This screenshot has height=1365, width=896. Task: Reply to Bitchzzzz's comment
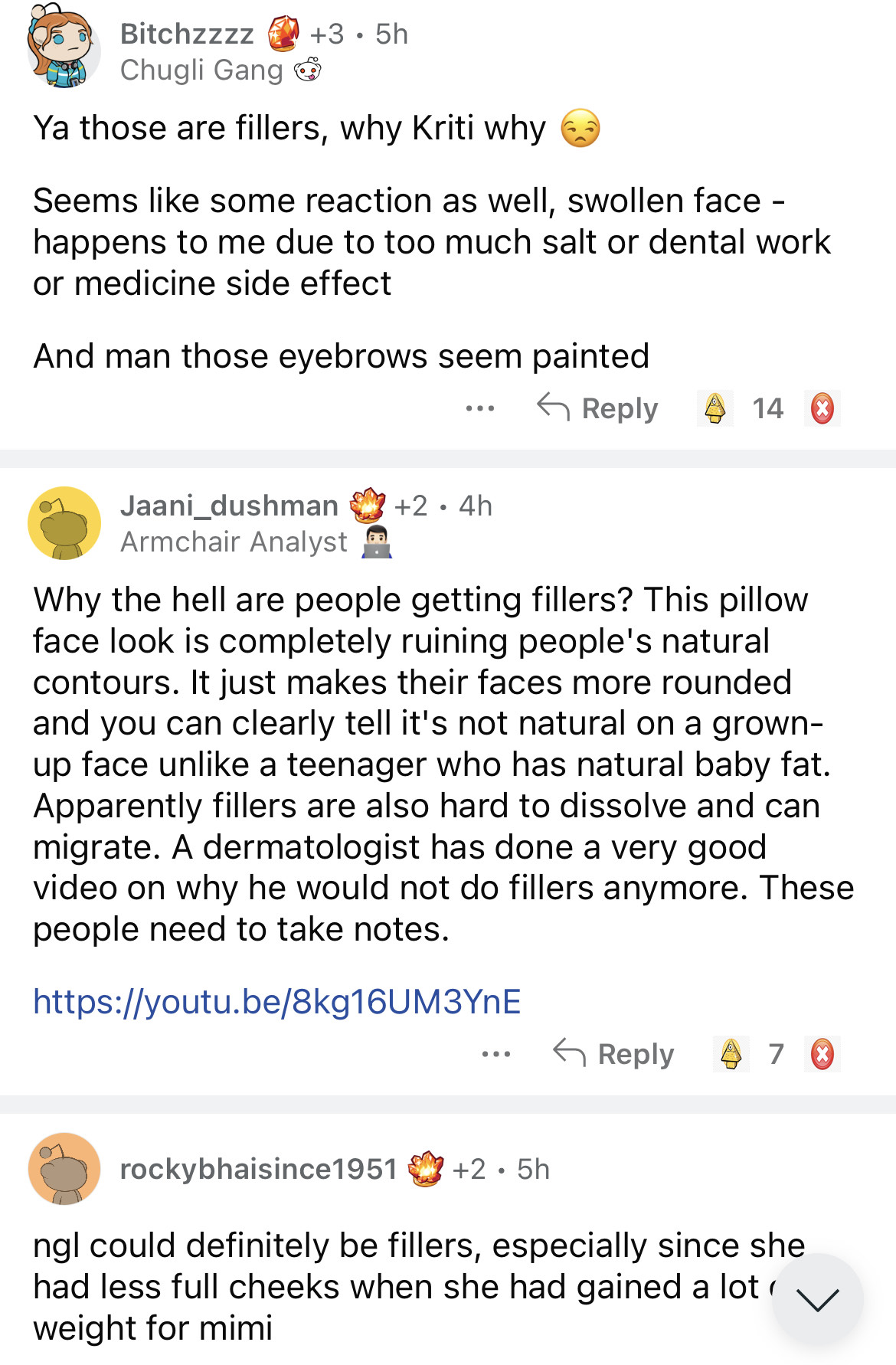click(598, 408)
